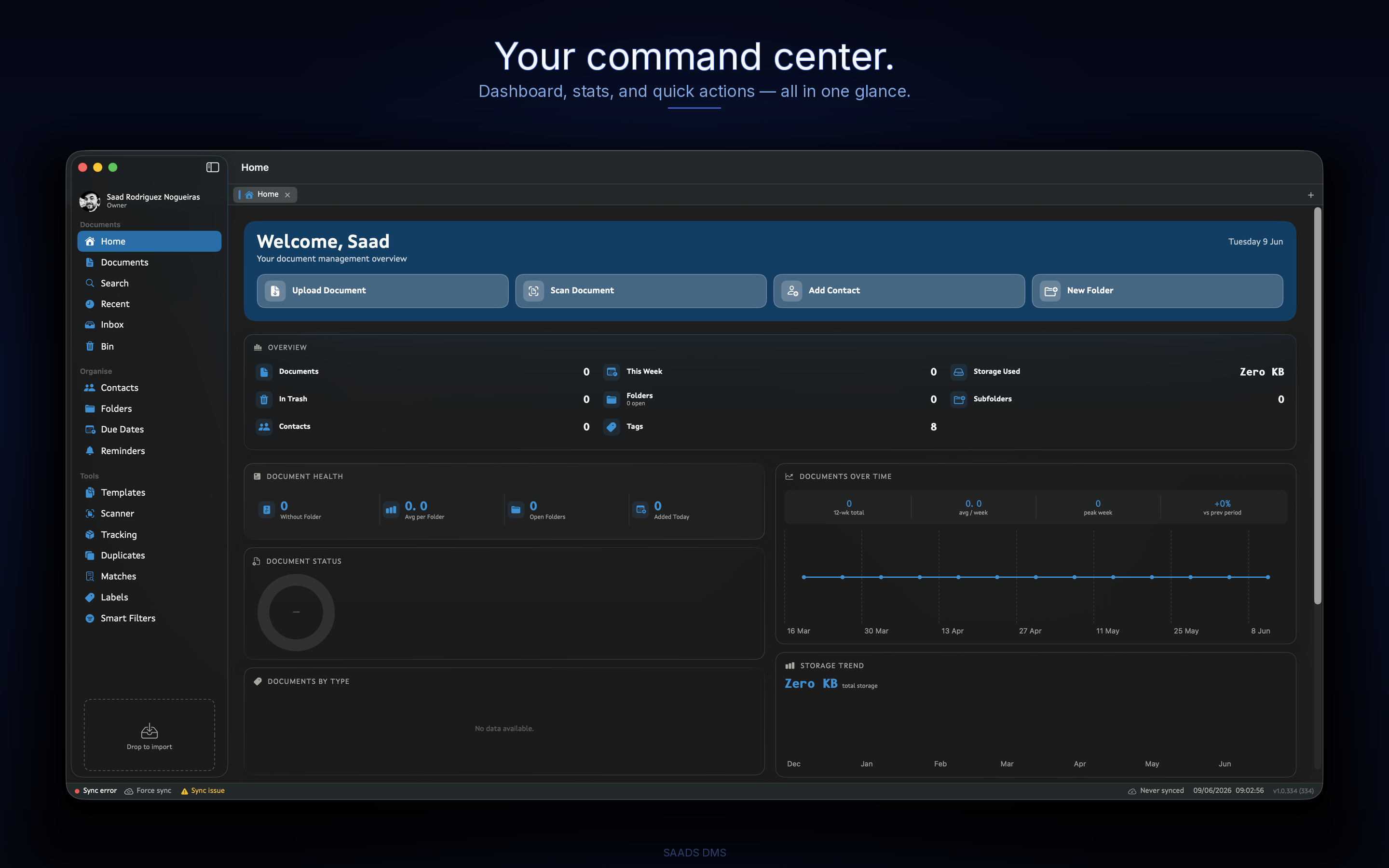
Task: Click the Inbox tray icon
Action: 90,325
